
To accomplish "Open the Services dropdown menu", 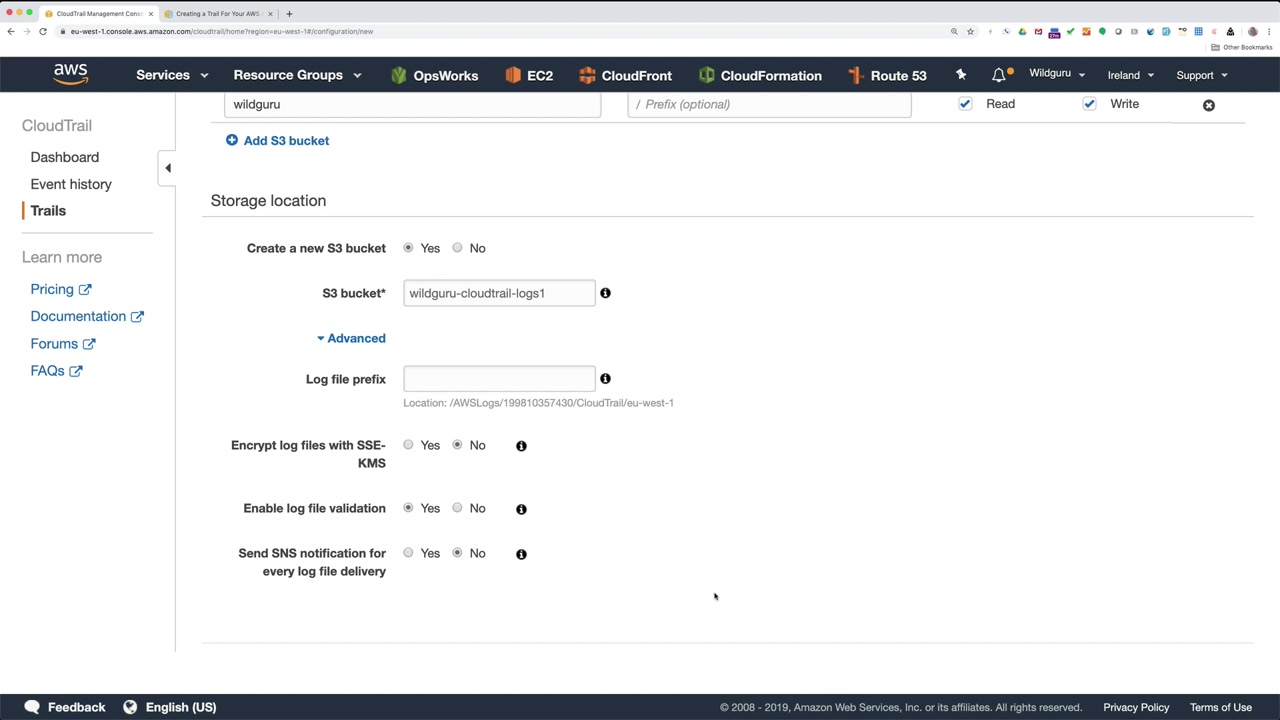I will (x=172, y=75).
